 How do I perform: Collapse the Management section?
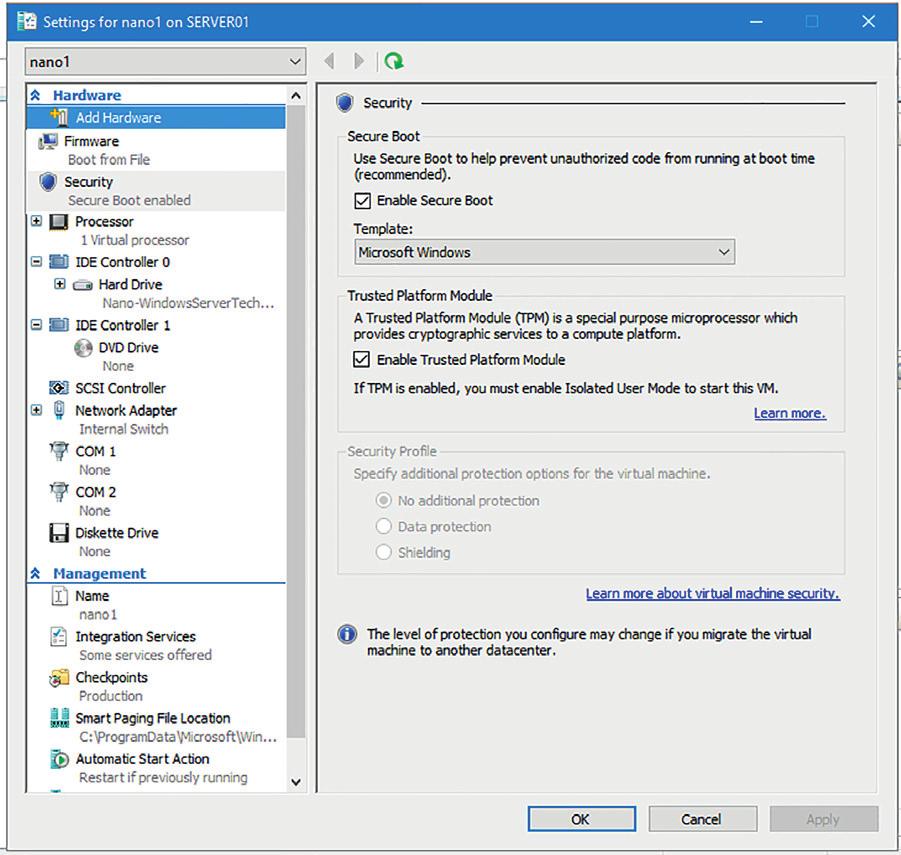(36, 573)
